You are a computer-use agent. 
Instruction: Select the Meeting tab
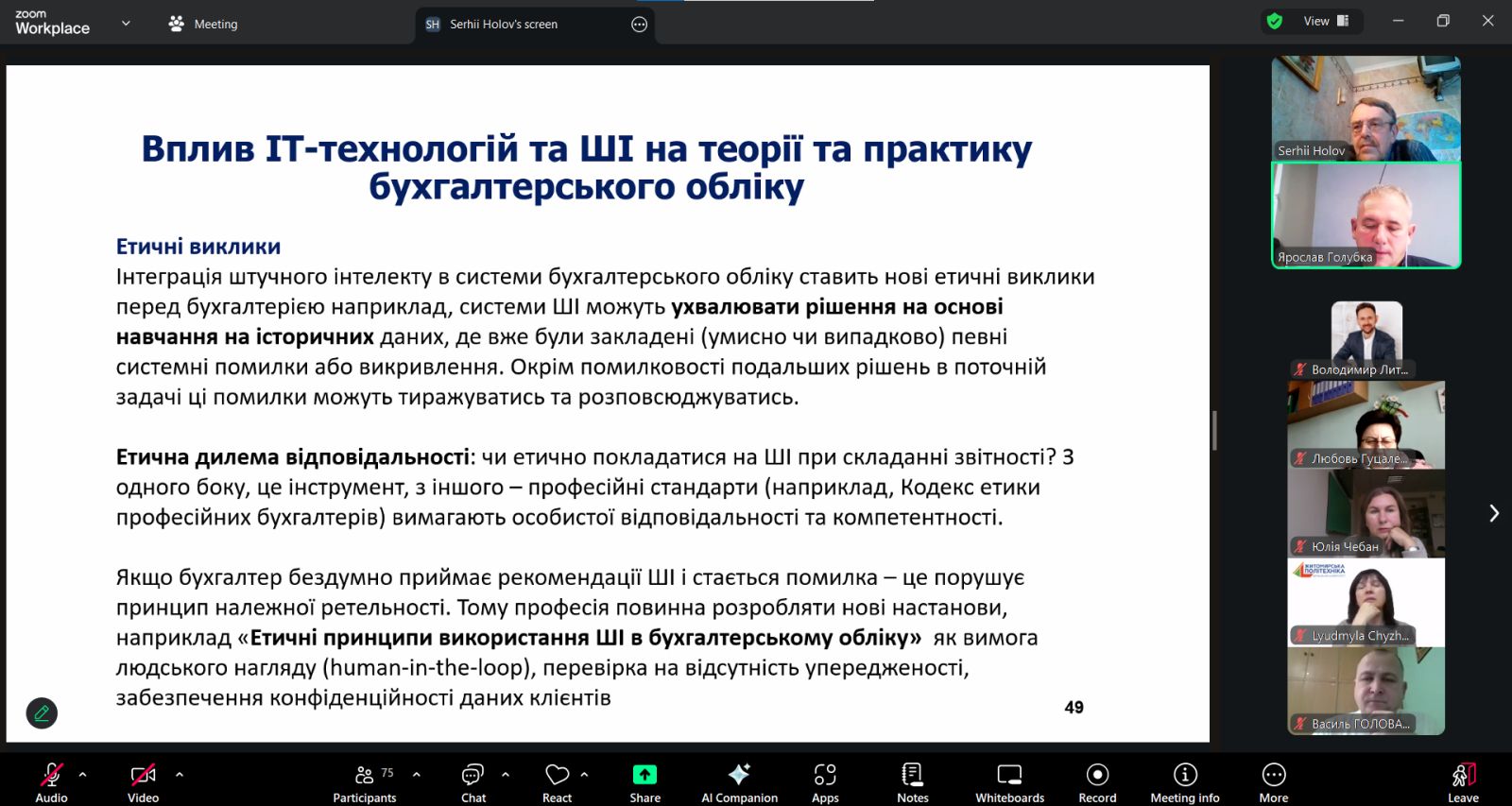click(x=202, y=24)
